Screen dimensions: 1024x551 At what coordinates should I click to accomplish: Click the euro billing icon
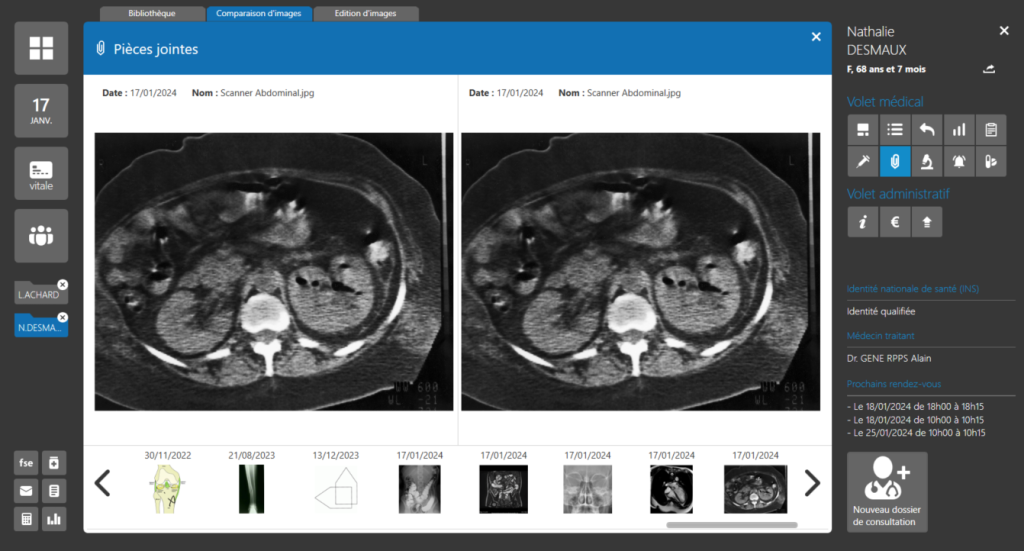[x=895, y=222]
